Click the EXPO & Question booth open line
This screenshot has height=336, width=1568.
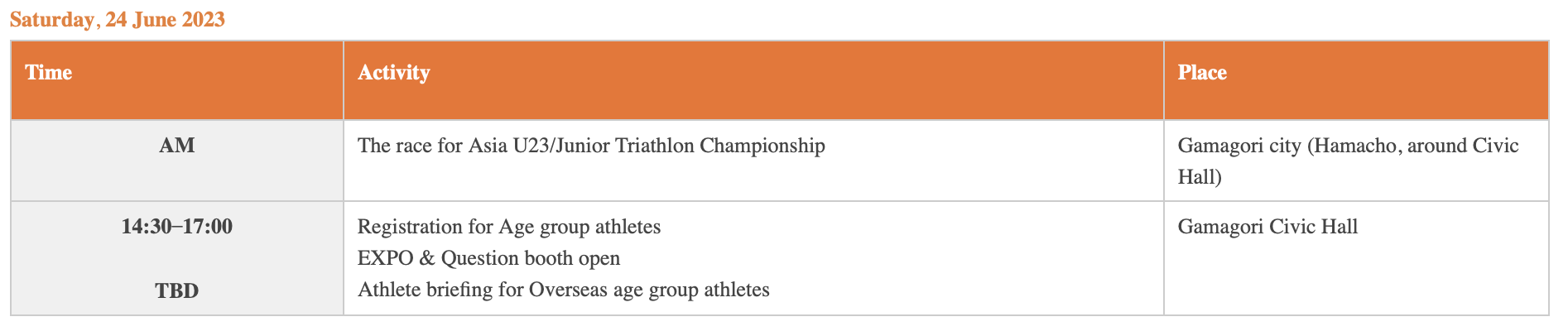(x=488, y=258)
